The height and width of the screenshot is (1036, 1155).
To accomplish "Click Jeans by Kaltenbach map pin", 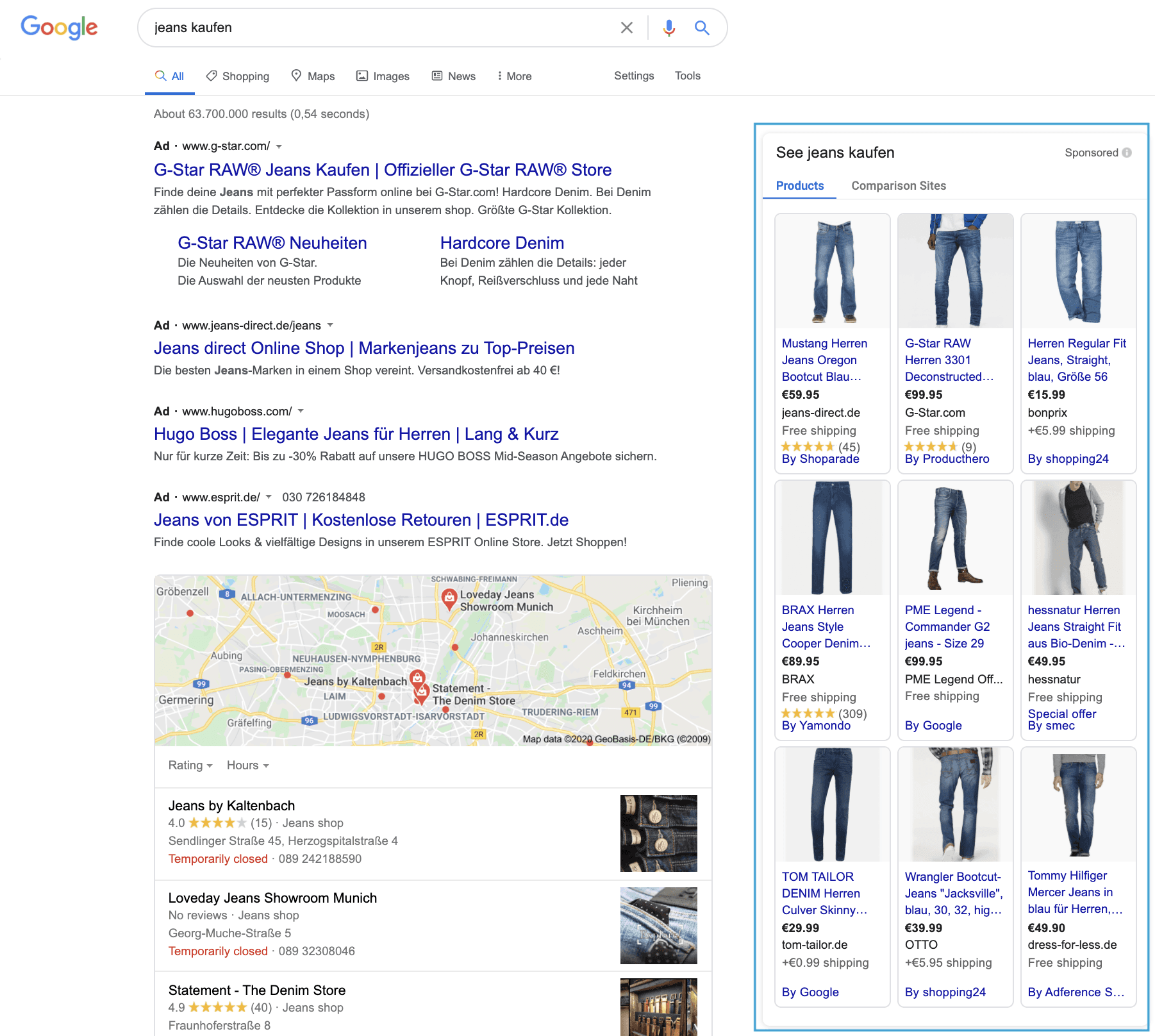I will tap(417, 678).
